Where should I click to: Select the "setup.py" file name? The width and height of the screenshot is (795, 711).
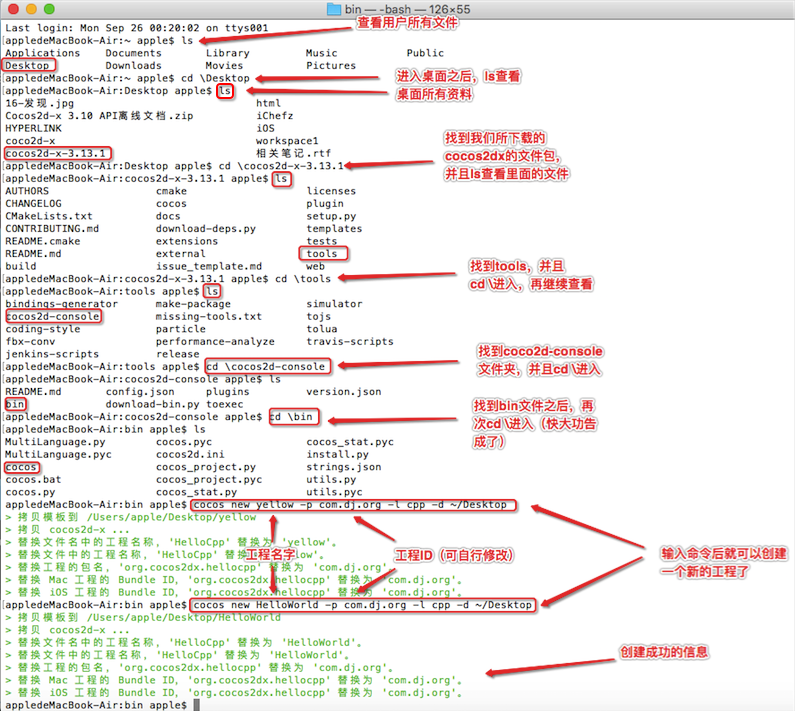(331, 216)
